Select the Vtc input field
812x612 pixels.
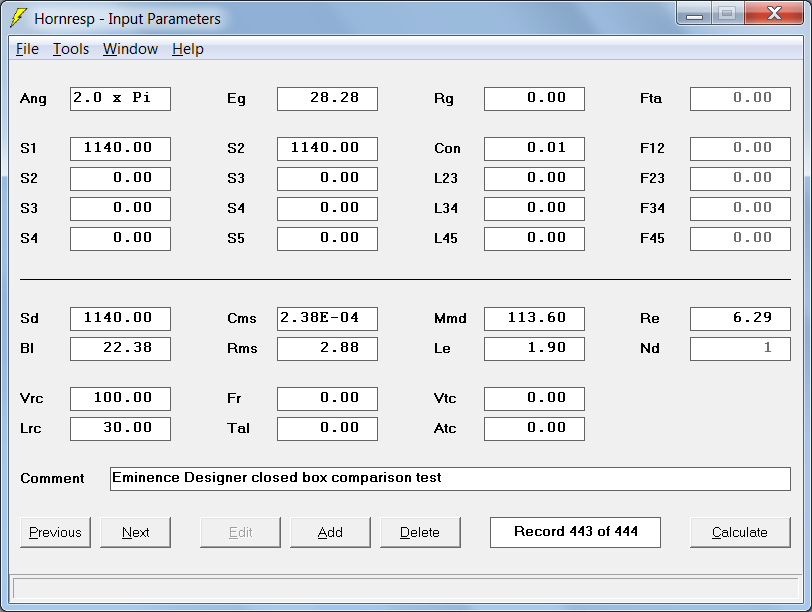click(534, 399)
